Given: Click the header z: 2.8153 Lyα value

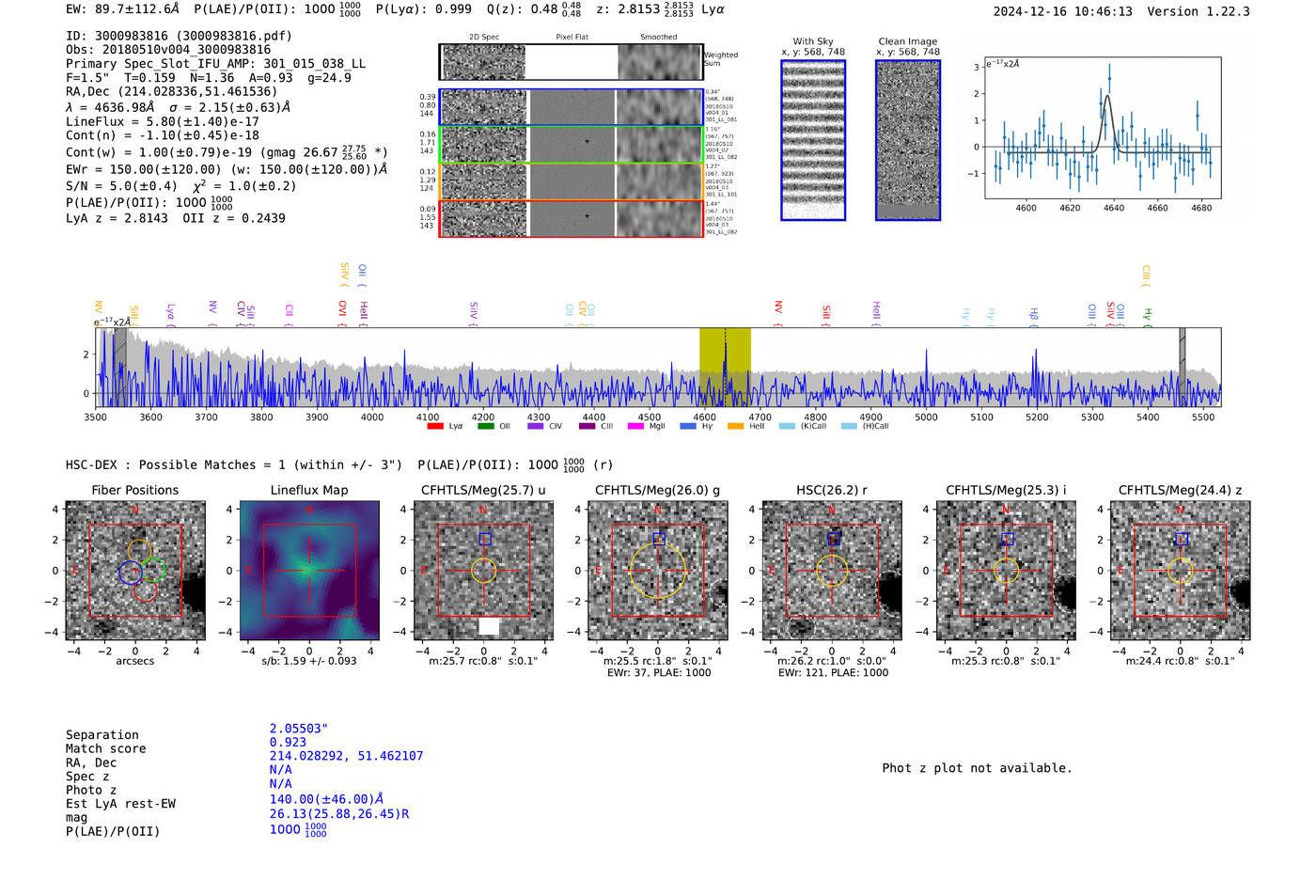Looking at the screenshot, I should [x=660, y=8].
